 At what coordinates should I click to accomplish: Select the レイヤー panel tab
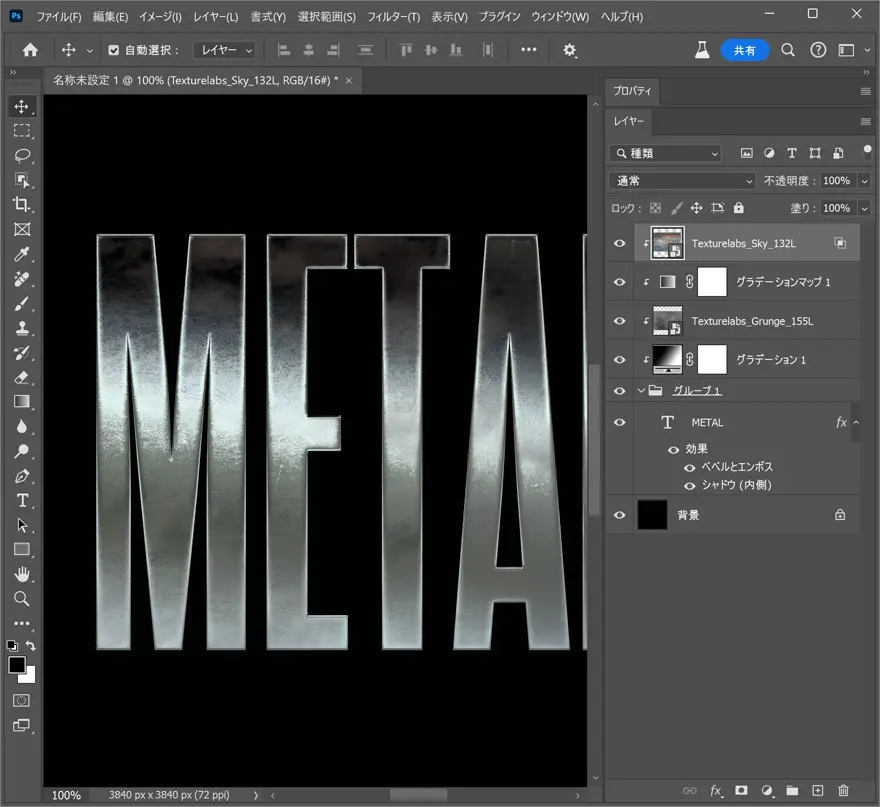(x=629, y=121)
